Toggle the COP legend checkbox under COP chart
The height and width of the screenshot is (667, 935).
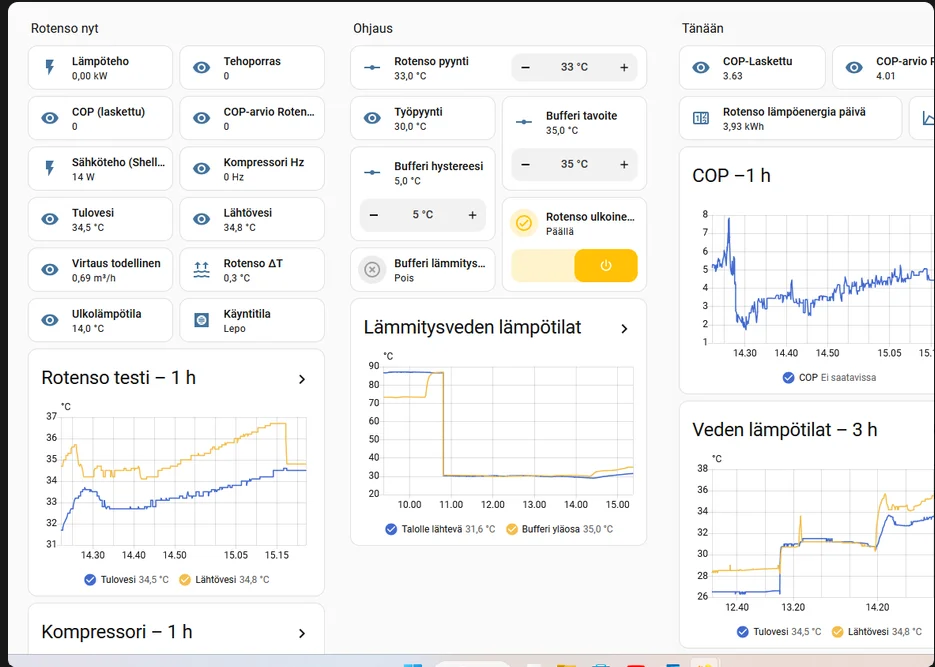[x=788, y=377]
